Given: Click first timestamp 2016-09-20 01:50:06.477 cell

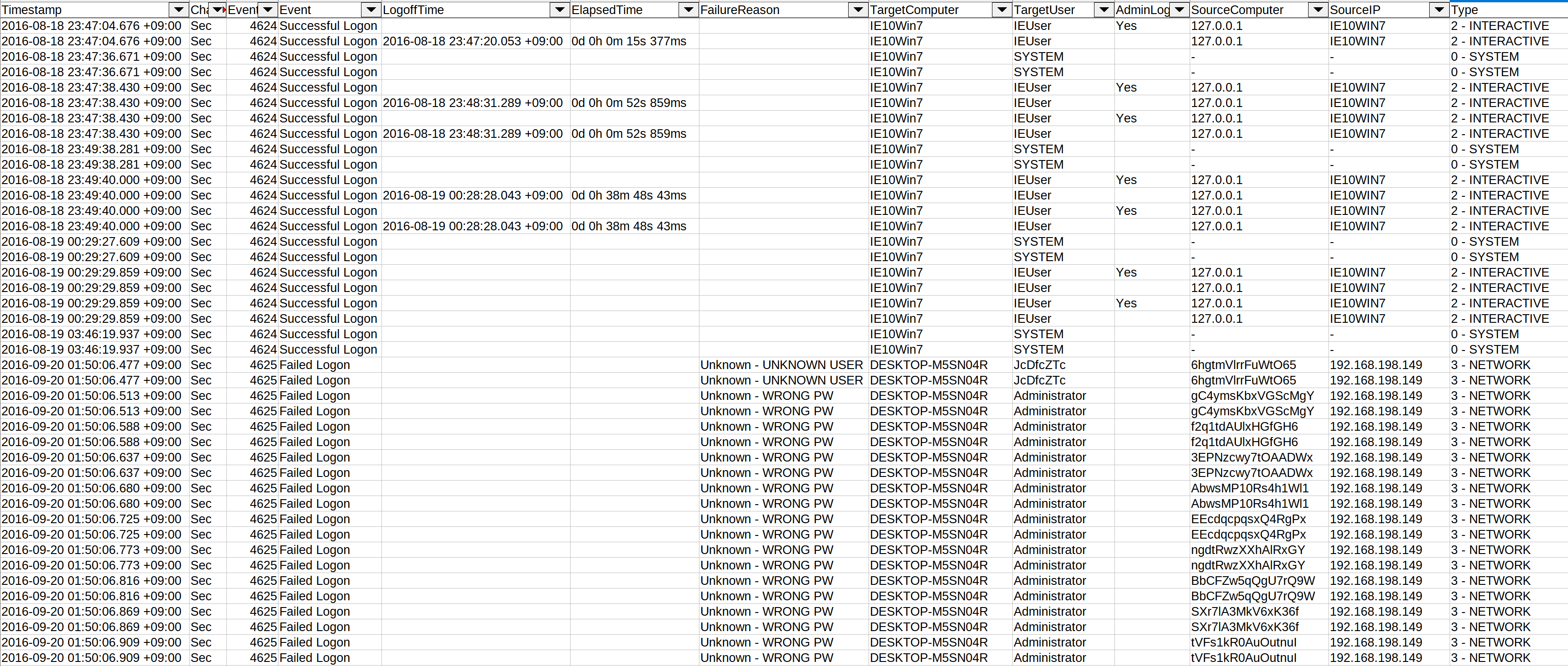Looking at the screenshot, I should coord(94,365).
